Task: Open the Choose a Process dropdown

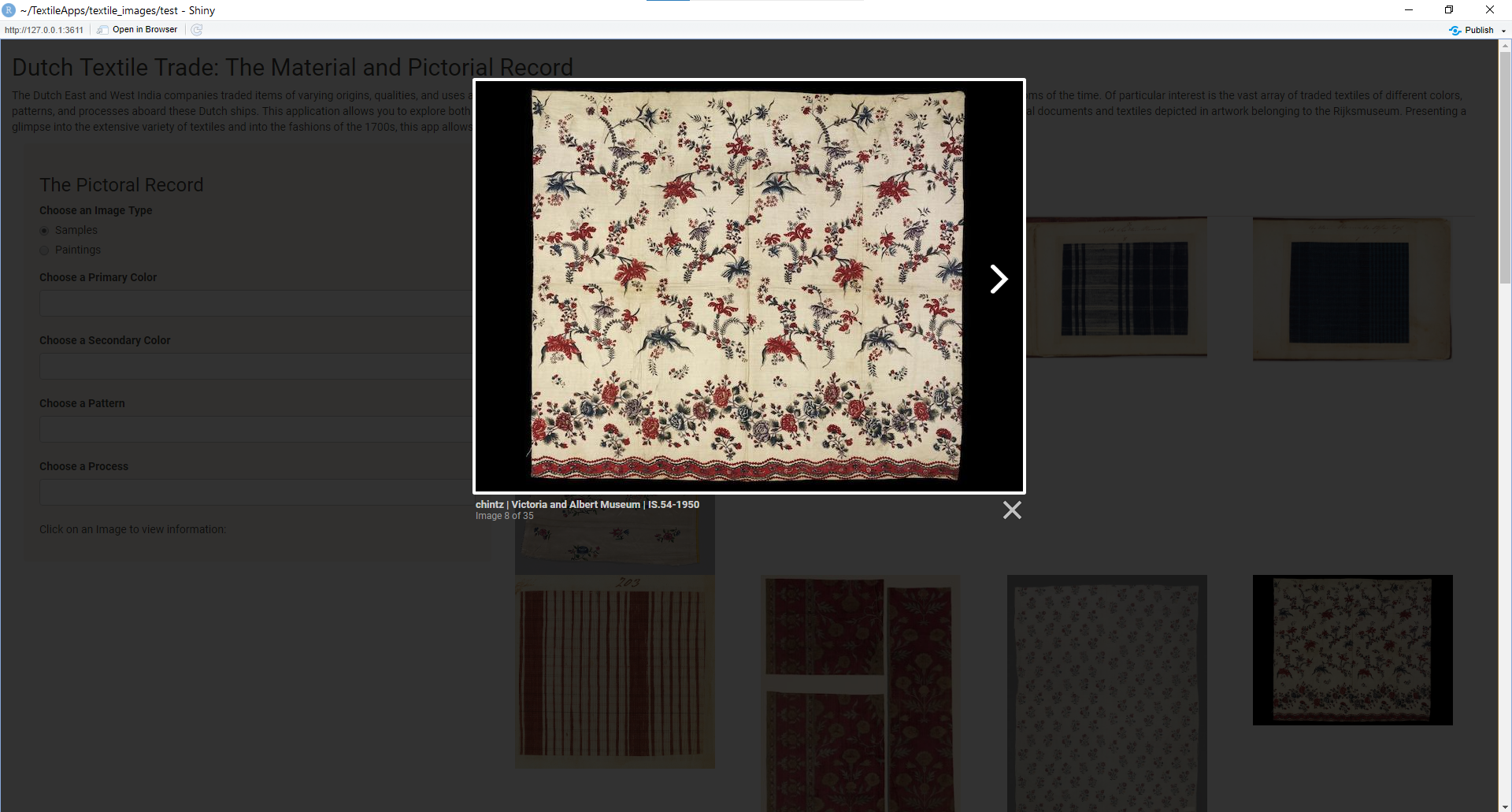Action: 256,492
